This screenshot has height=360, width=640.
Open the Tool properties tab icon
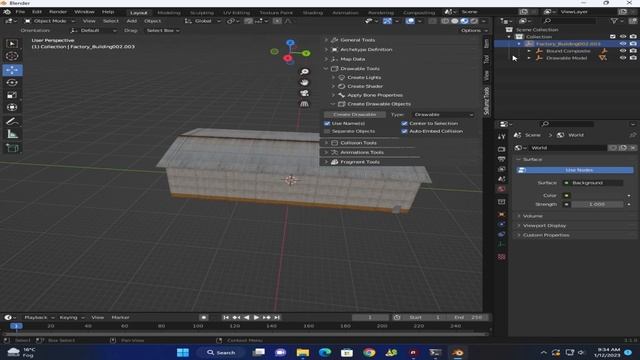(502, 136)
